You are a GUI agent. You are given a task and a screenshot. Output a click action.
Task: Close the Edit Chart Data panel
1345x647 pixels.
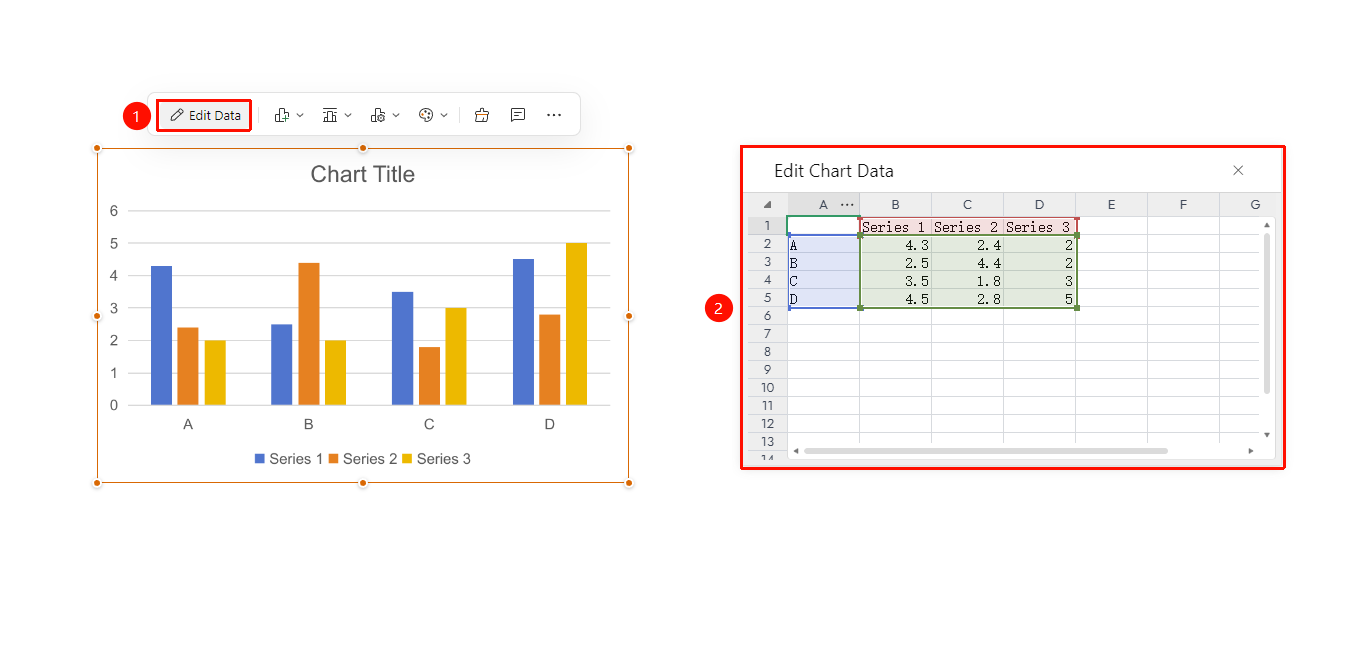click(1238, 171)
